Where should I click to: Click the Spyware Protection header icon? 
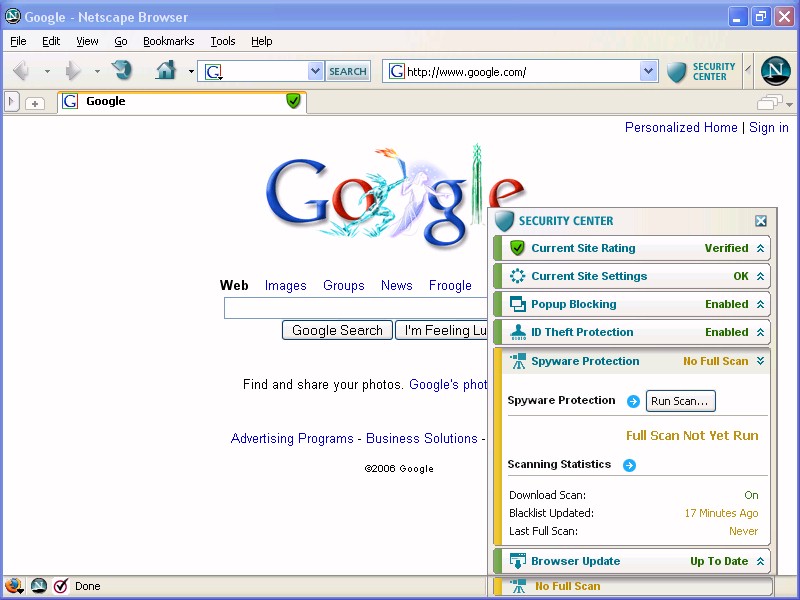pos(518,361)
